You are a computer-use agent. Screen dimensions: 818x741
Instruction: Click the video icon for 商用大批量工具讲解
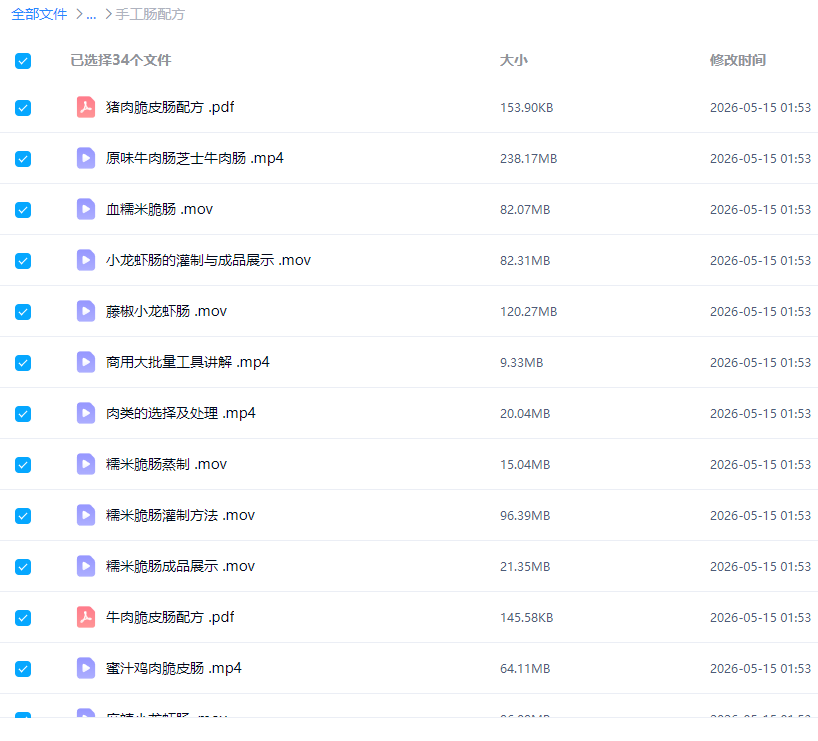pos(86,362)
